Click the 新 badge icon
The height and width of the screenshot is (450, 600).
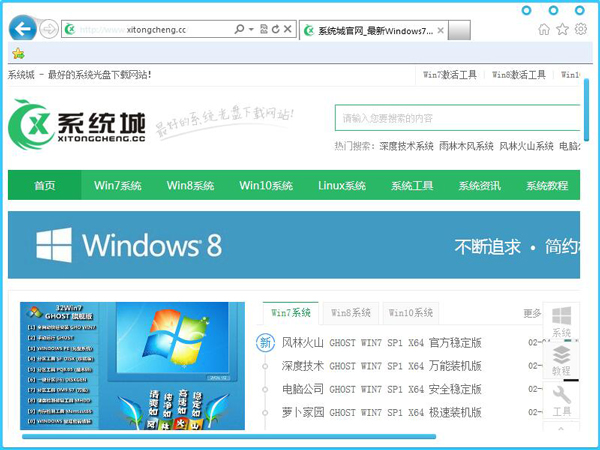click(265, 342)
